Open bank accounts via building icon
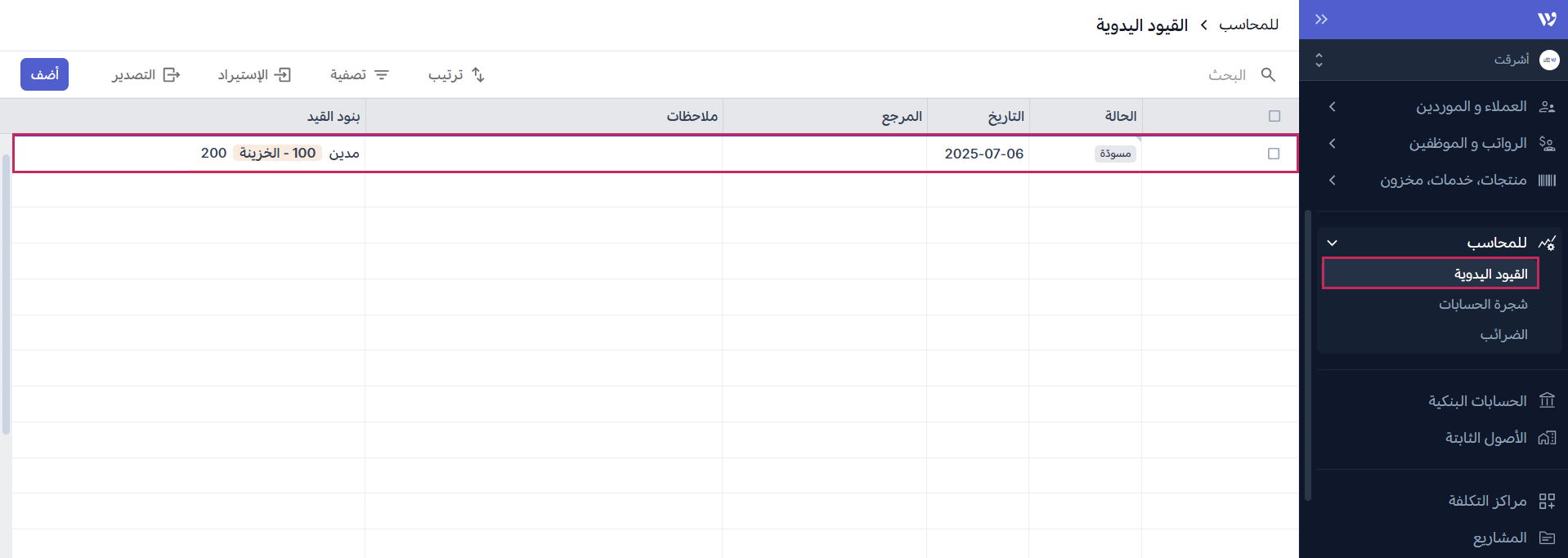 tap(1547, 401)
